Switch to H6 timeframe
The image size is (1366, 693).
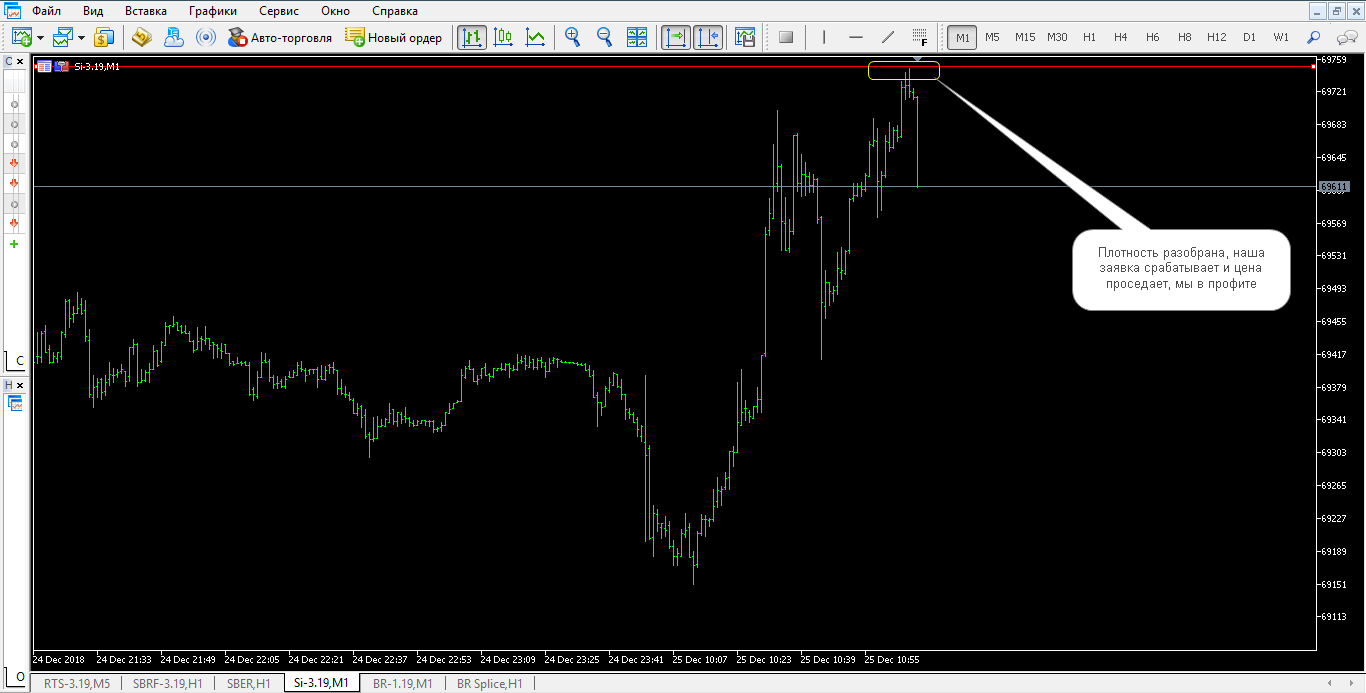(1153, 37)
